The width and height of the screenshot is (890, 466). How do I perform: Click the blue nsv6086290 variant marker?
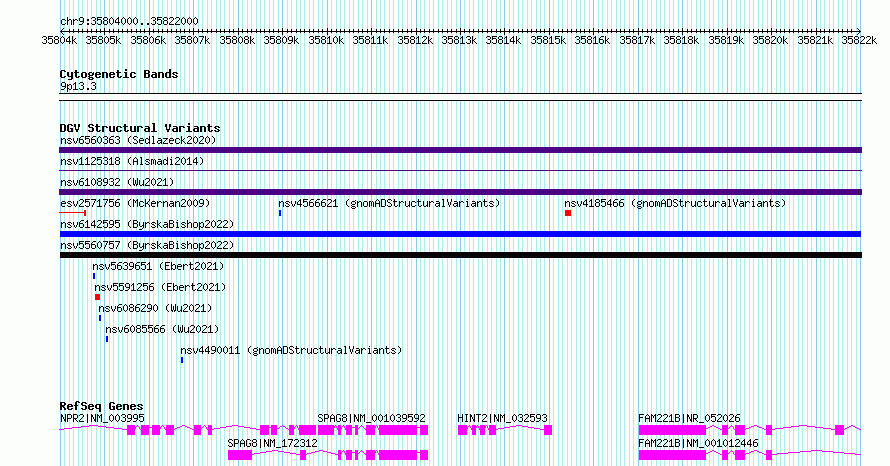point(100,318)
